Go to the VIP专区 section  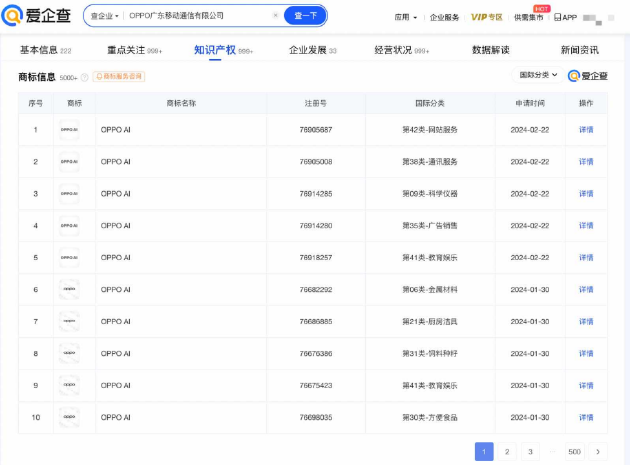(x=487, y=17)
